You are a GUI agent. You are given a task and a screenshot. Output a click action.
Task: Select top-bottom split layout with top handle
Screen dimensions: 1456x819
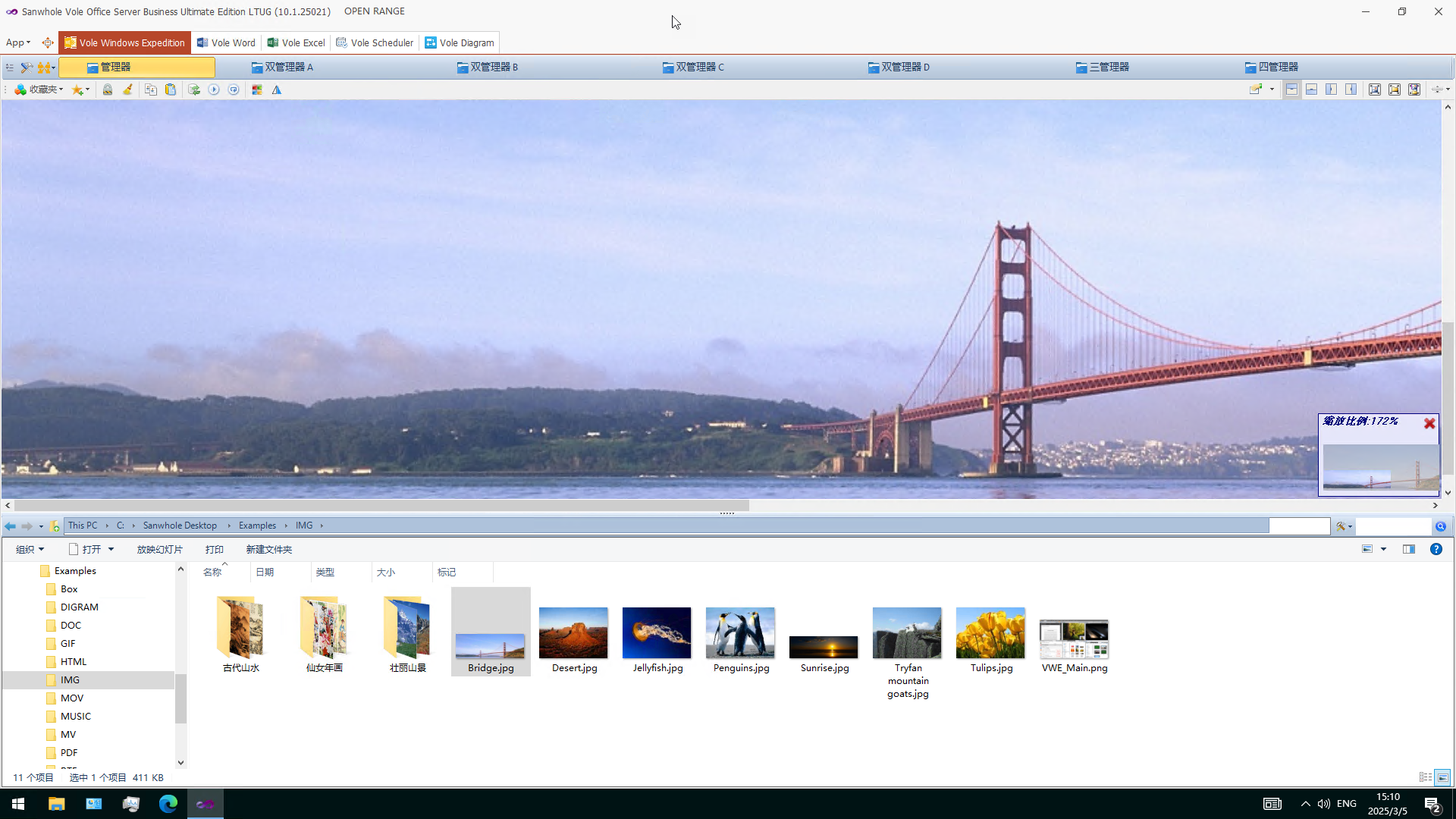(x=1291, y=89)
